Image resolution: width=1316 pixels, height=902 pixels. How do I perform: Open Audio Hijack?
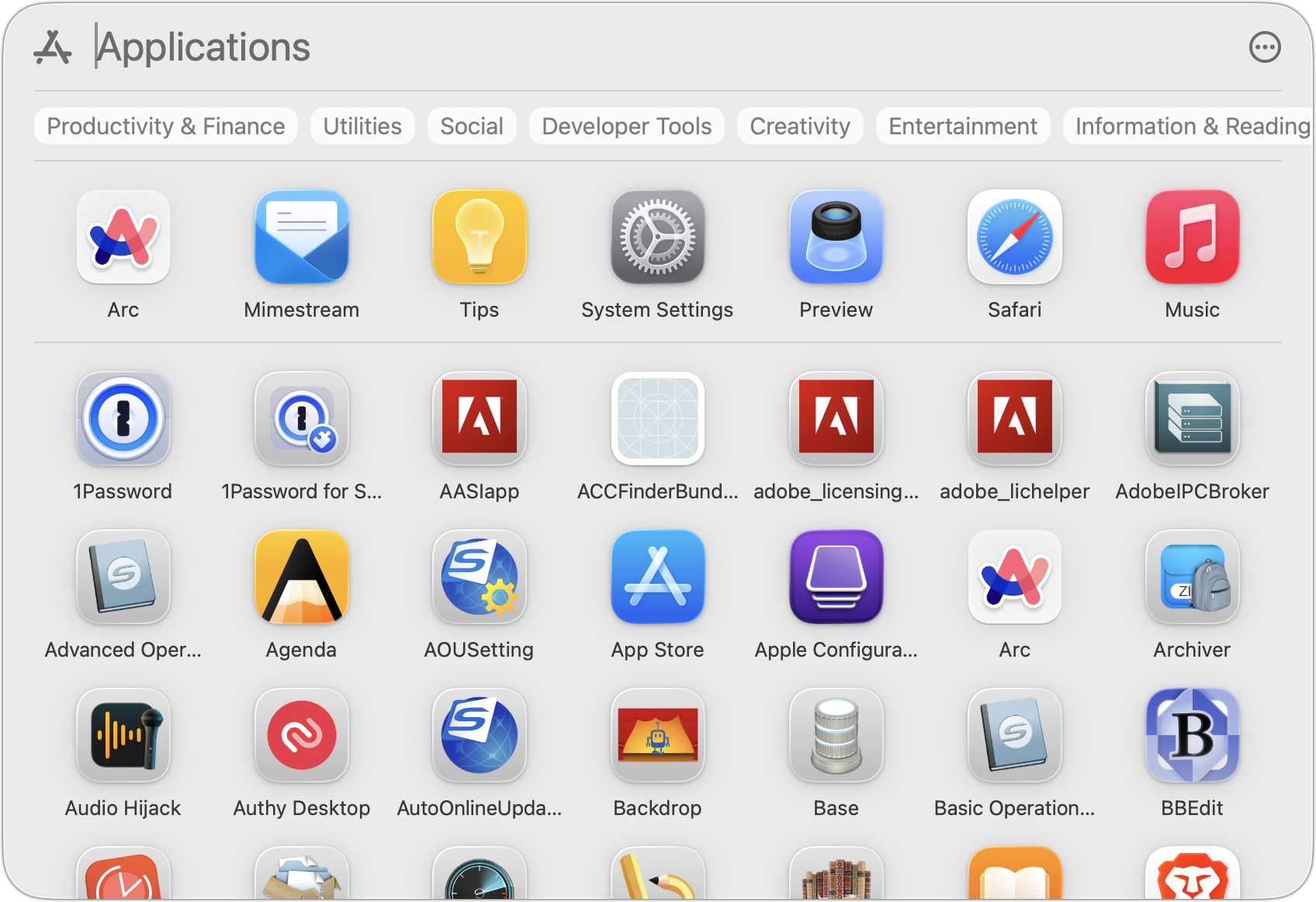123,736
